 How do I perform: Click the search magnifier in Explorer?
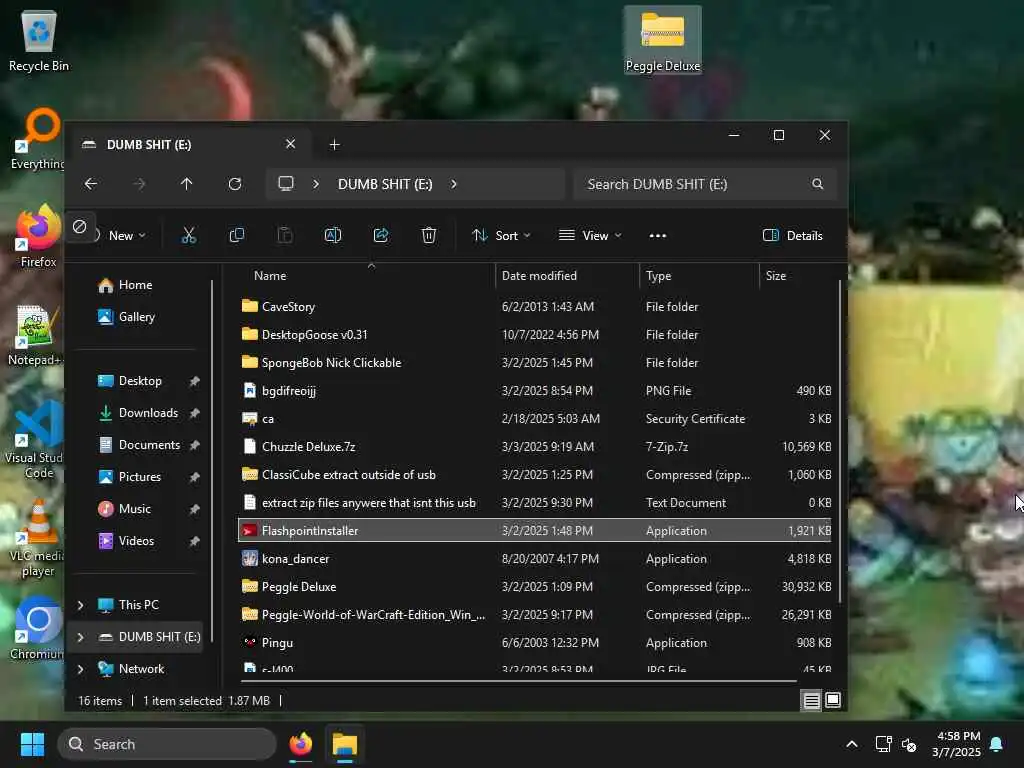tap(817, 184)
